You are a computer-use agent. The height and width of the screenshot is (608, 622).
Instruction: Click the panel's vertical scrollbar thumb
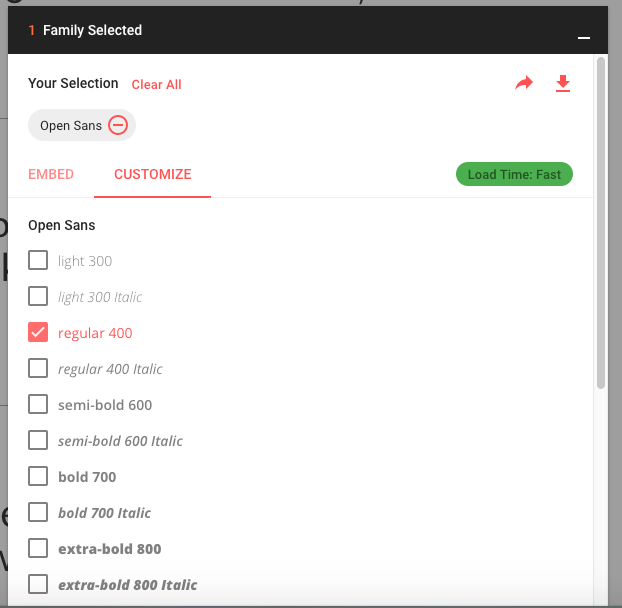(601, 223)
